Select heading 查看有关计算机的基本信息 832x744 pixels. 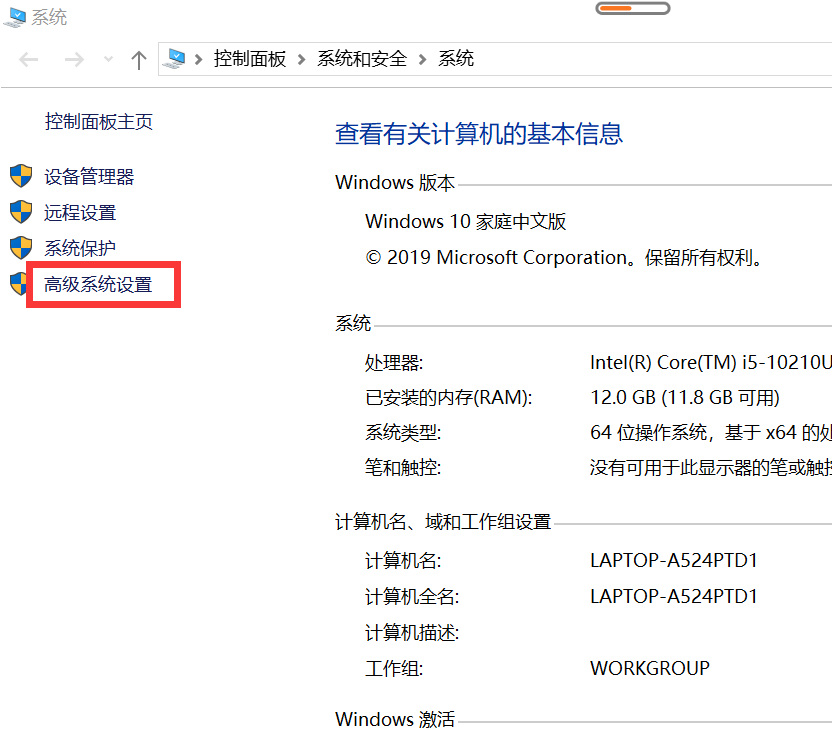479,133
